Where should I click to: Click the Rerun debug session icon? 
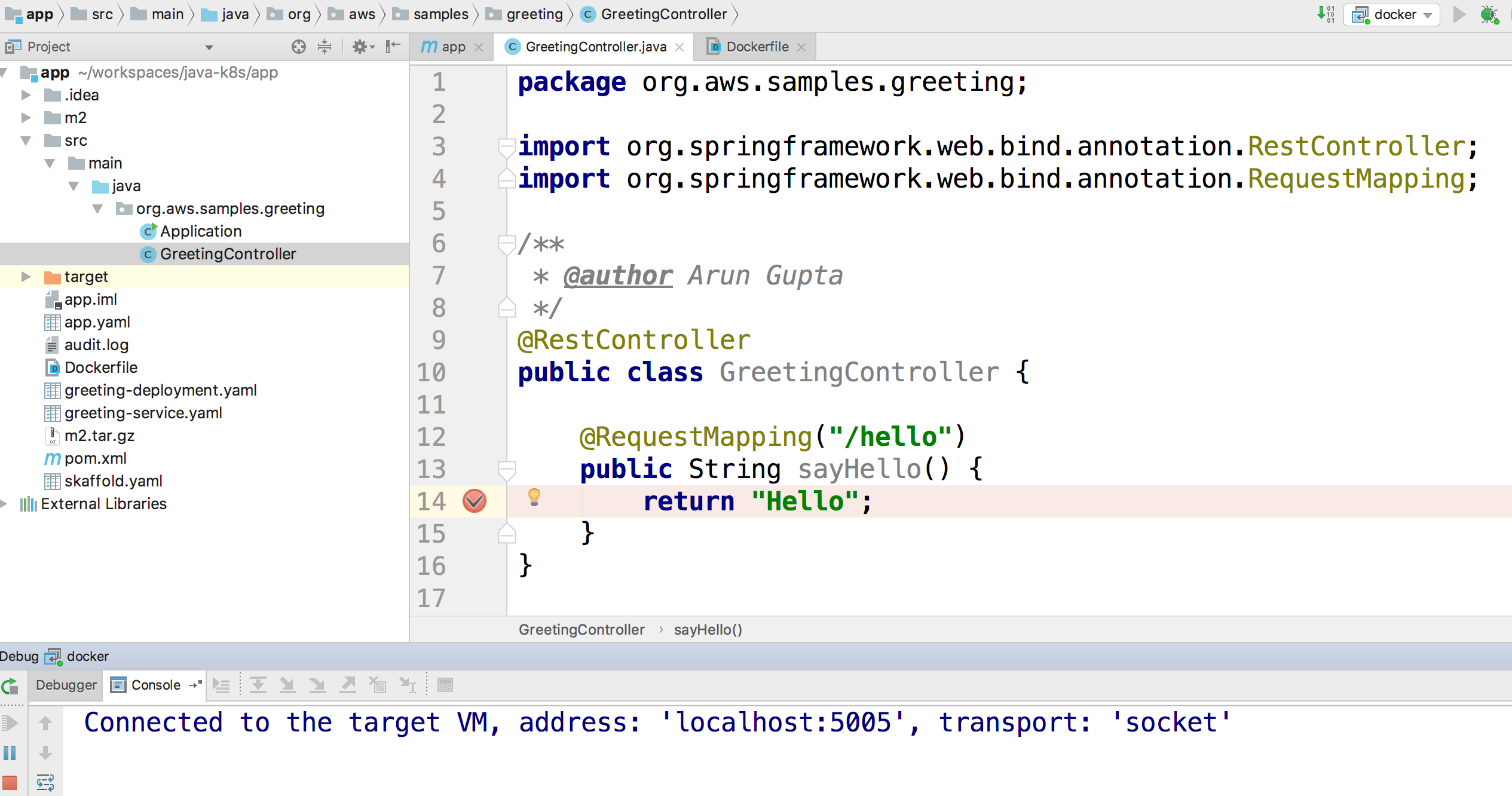(10, 686)
